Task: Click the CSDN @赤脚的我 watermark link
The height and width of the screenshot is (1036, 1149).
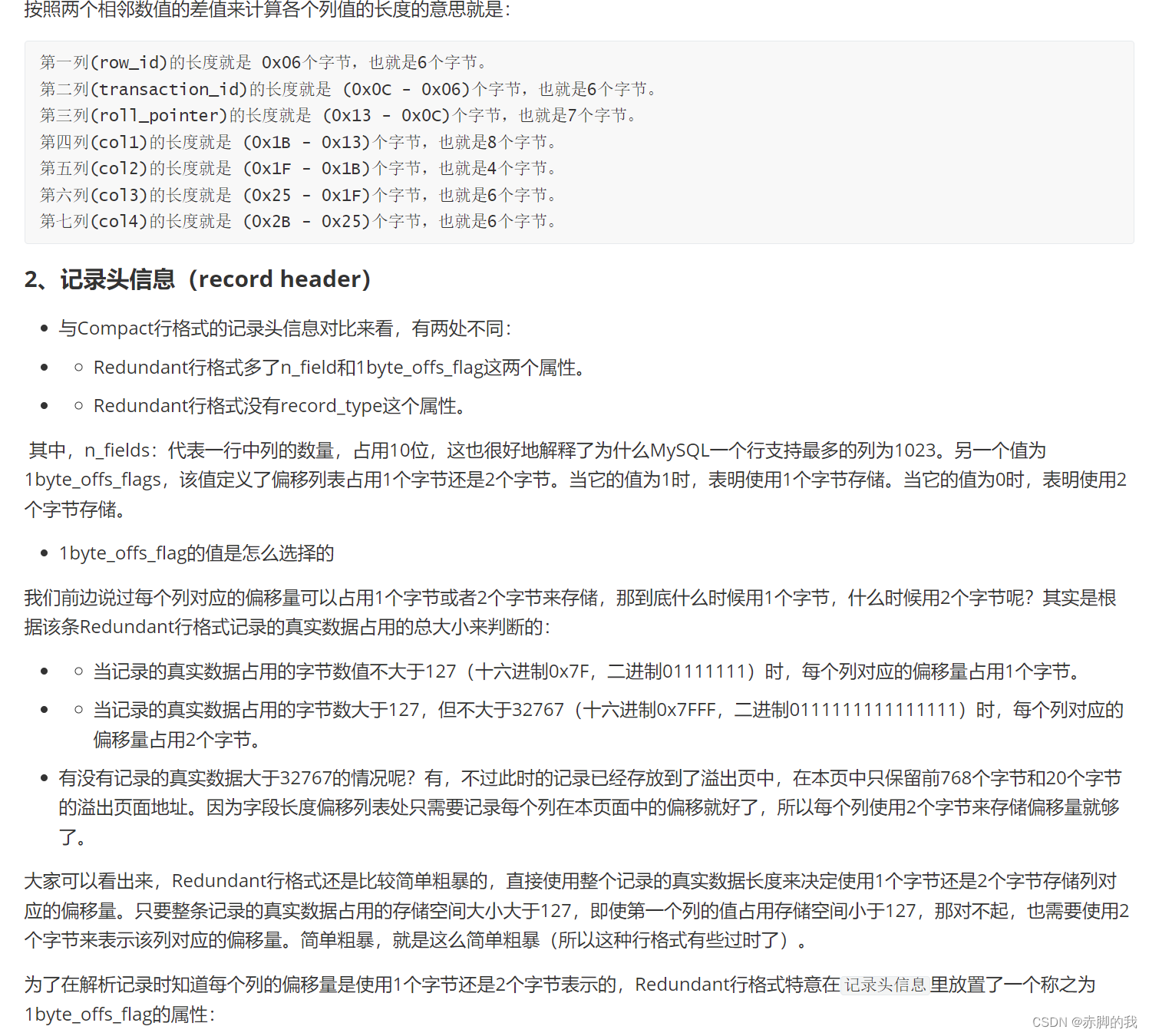Action: (1085, 1021)
